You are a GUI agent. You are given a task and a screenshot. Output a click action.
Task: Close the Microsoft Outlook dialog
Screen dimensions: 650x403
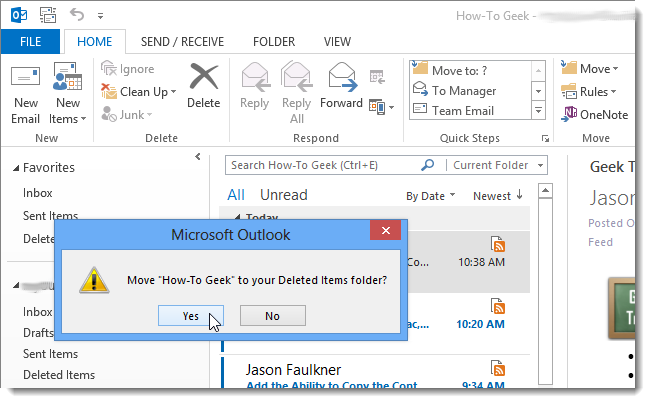(386, 231)
